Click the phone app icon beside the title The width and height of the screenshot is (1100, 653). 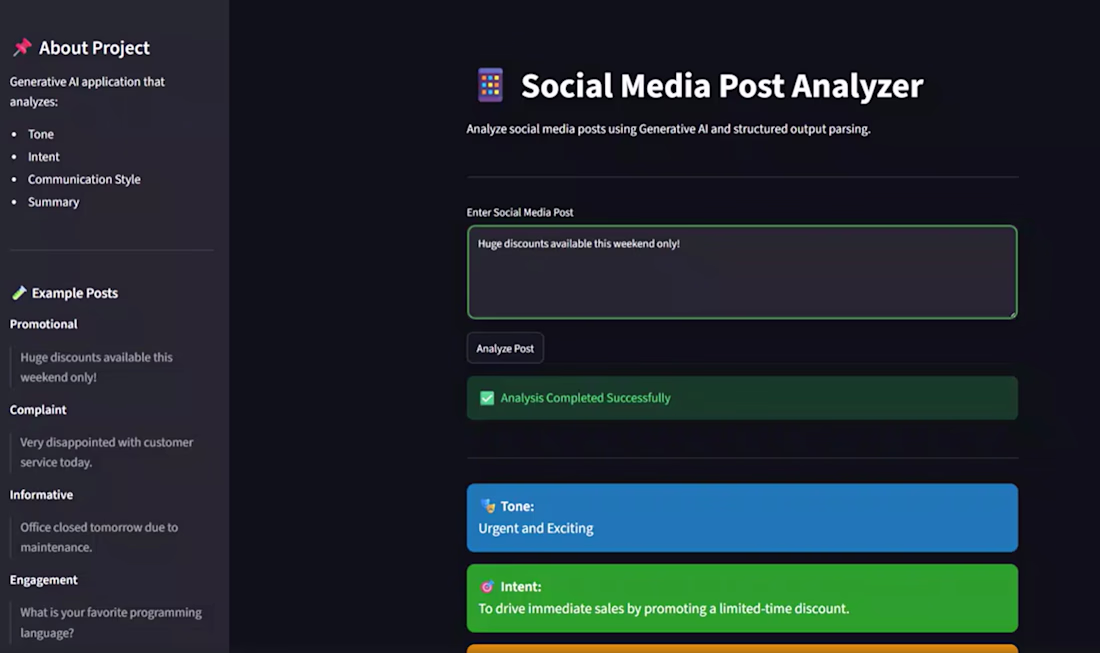click(x=490, y=86)
